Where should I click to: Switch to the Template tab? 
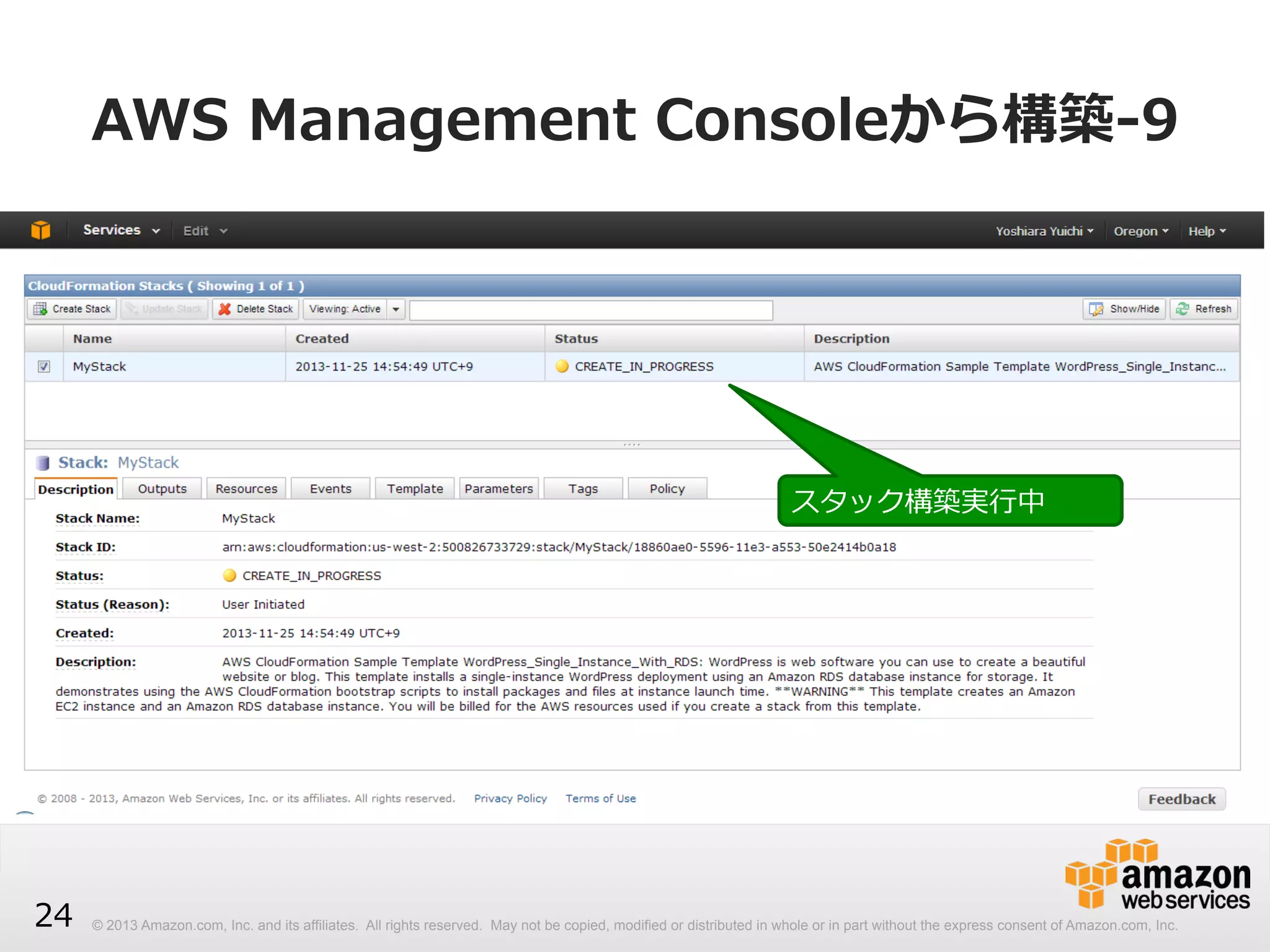415,488
